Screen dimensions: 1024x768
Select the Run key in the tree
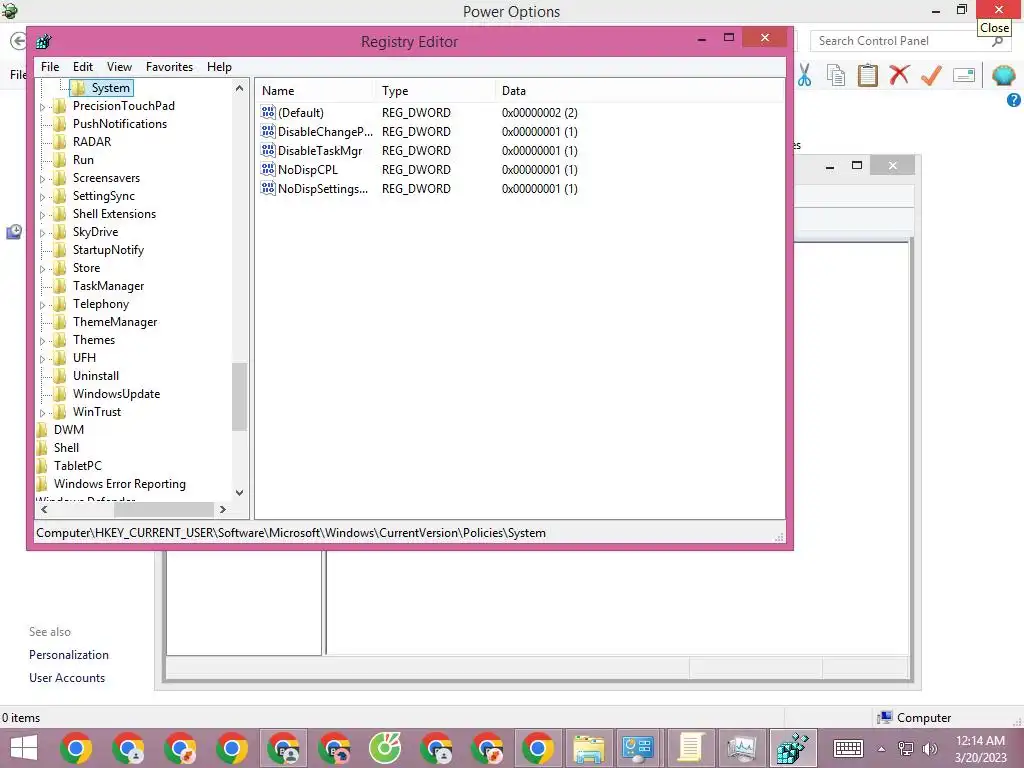coord(83,160)
